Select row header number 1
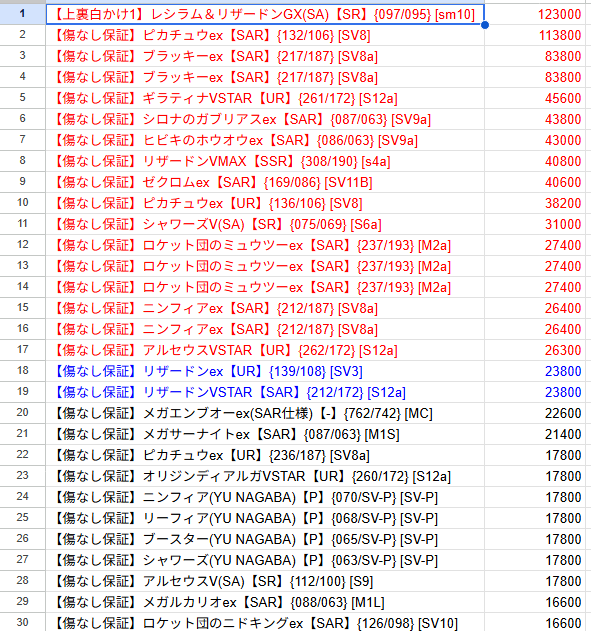The height and width of the screenshot is (631, 591). tap(23, 14)
